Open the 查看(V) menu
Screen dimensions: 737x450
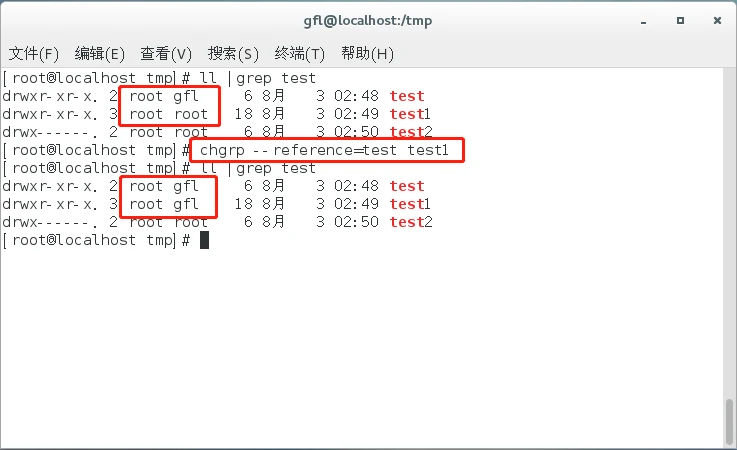(x=166, y=53)
